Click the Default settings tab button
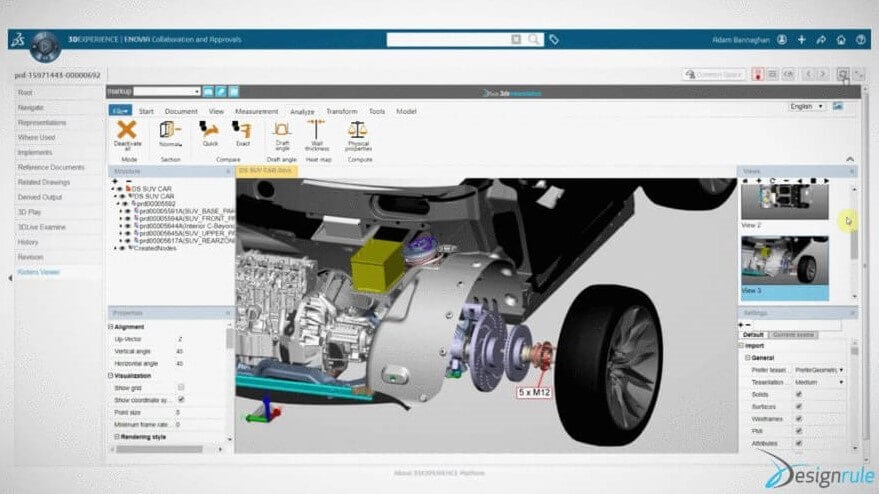Screen dimensions: 879x494 pos(753,335)
